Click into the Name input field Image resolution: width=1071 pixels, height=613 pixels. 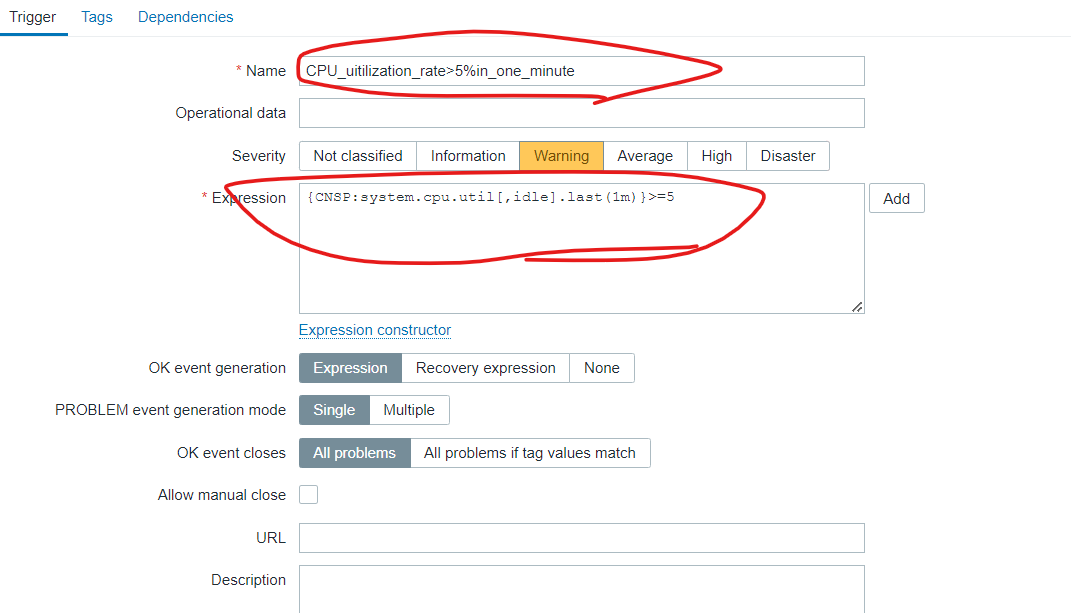(582, 71)
